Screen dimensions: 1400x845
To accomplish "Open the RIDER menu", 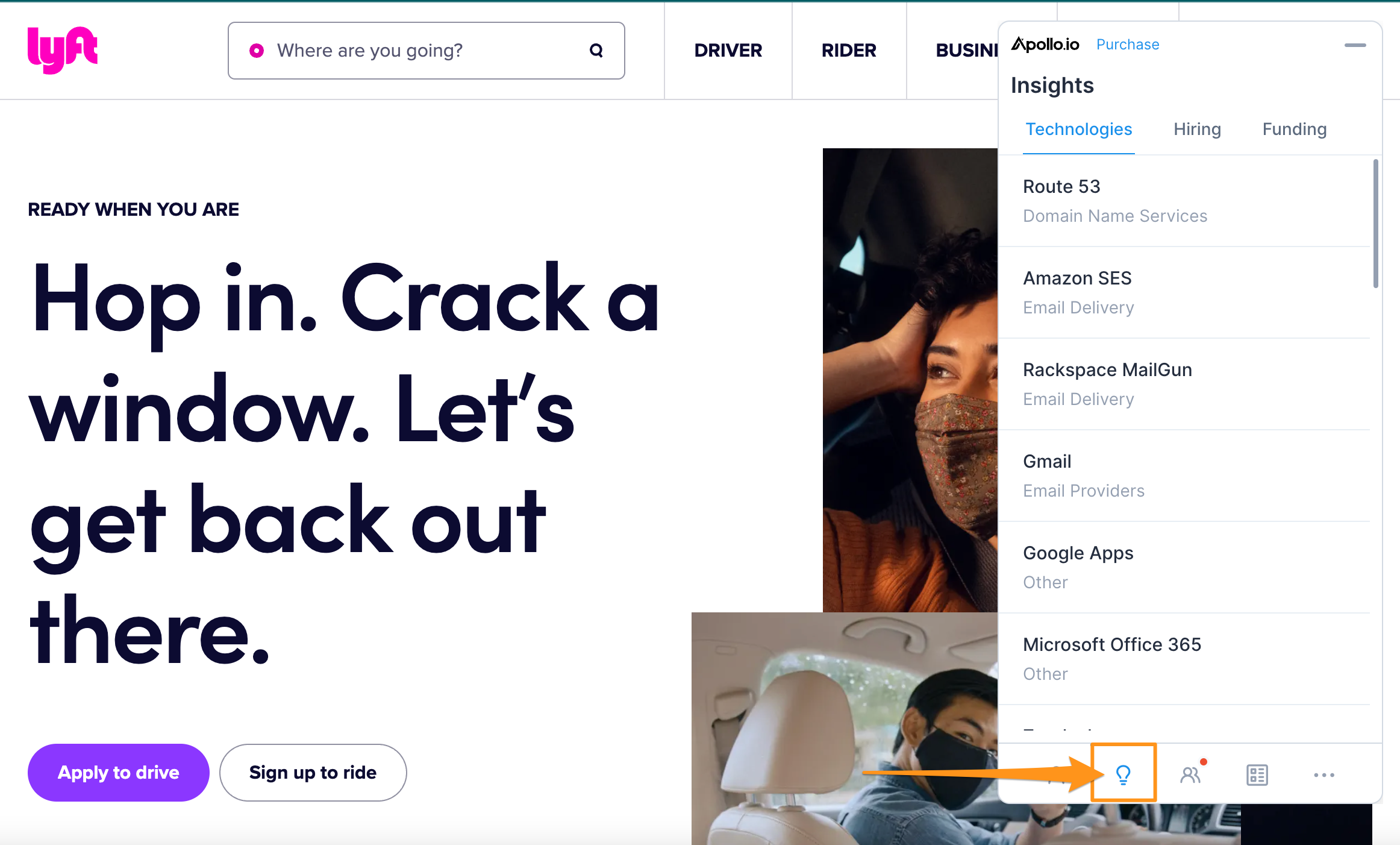I will click(x=849, y=51).
